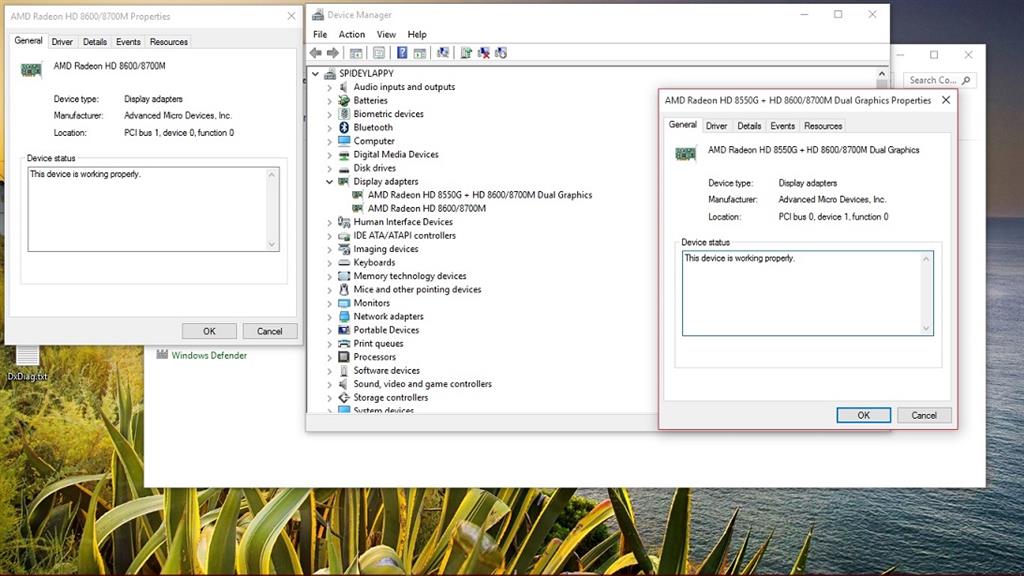Click the Storage controllers category icon
The width and height of the screenshot is (1024, 576).
pos(344,397)
